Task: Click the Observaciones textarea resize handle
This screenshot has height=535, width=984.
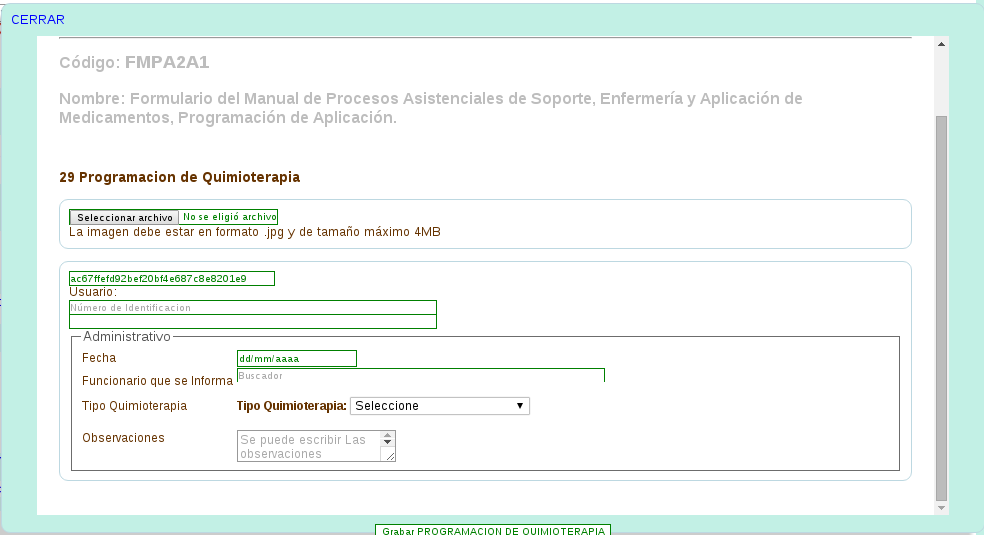Action: pos(390,456)
